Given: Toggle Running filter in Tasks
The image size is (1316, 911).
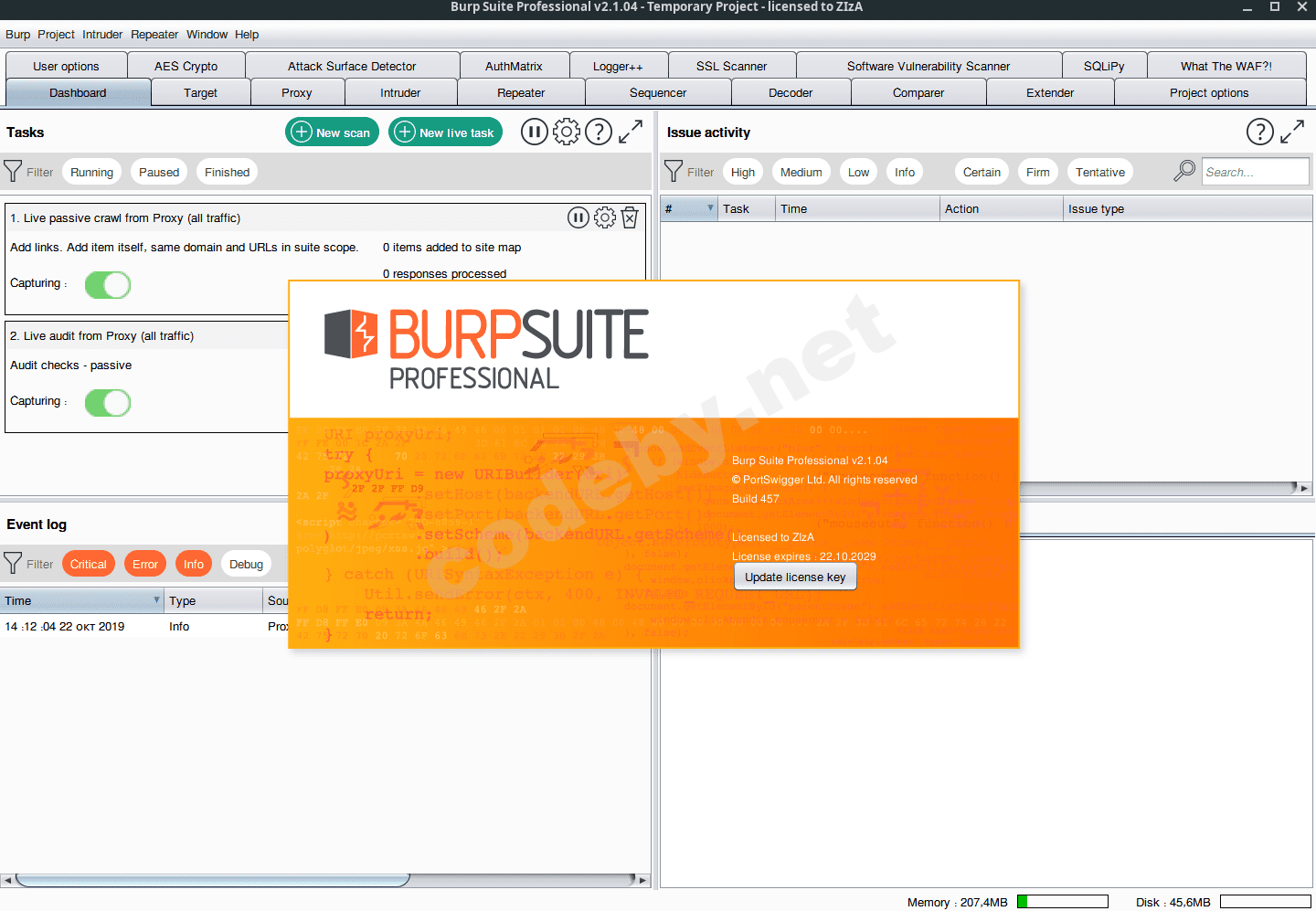Looking at the screenshot, I should pos(91,172).
